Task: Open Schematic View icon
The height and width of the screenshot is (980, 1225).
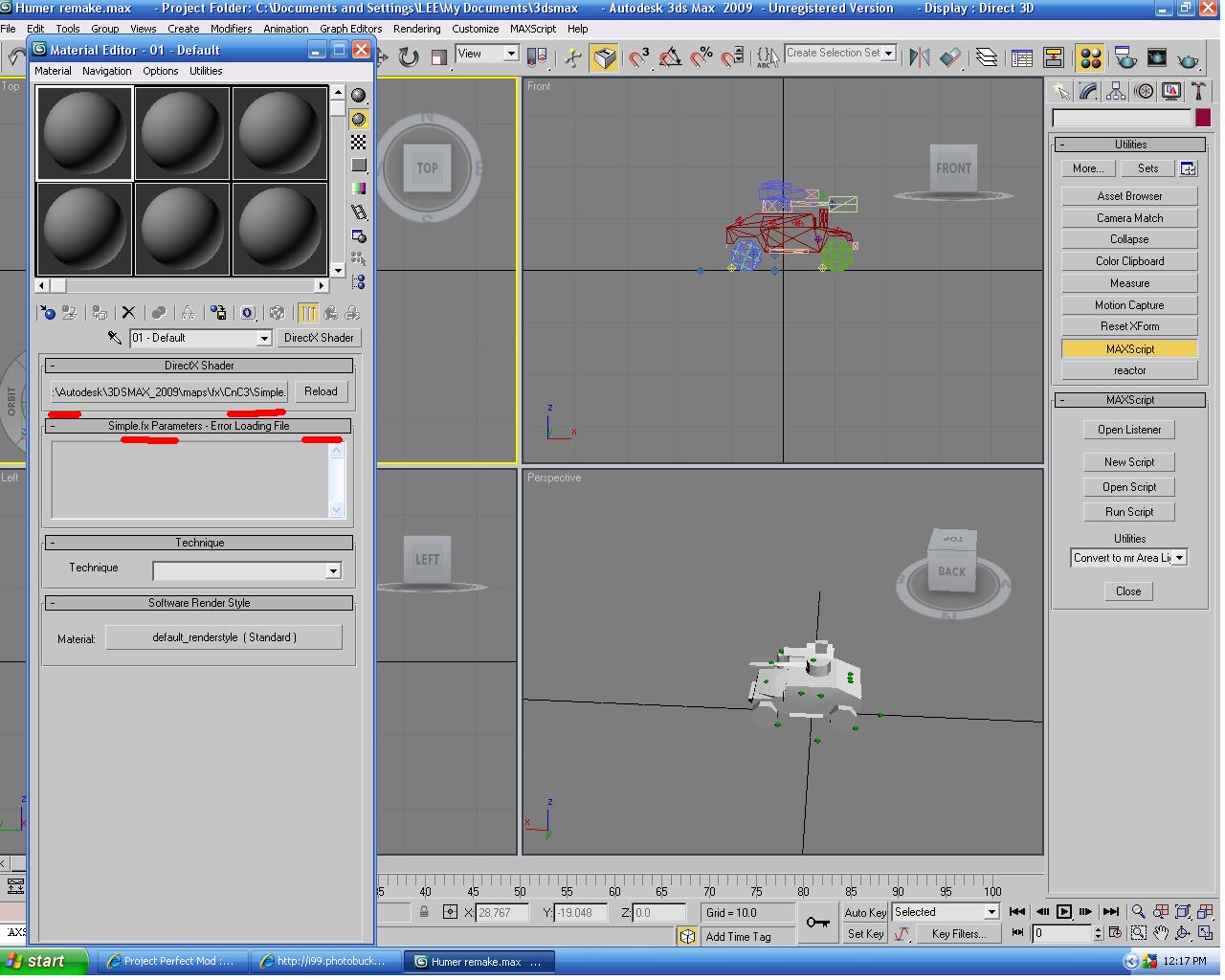Action: tap(1054, 57)
